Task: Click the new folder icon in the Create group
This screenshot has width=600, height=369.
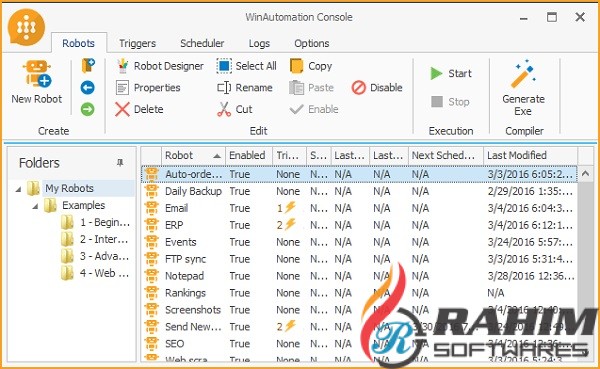Action: pos(88,65)
